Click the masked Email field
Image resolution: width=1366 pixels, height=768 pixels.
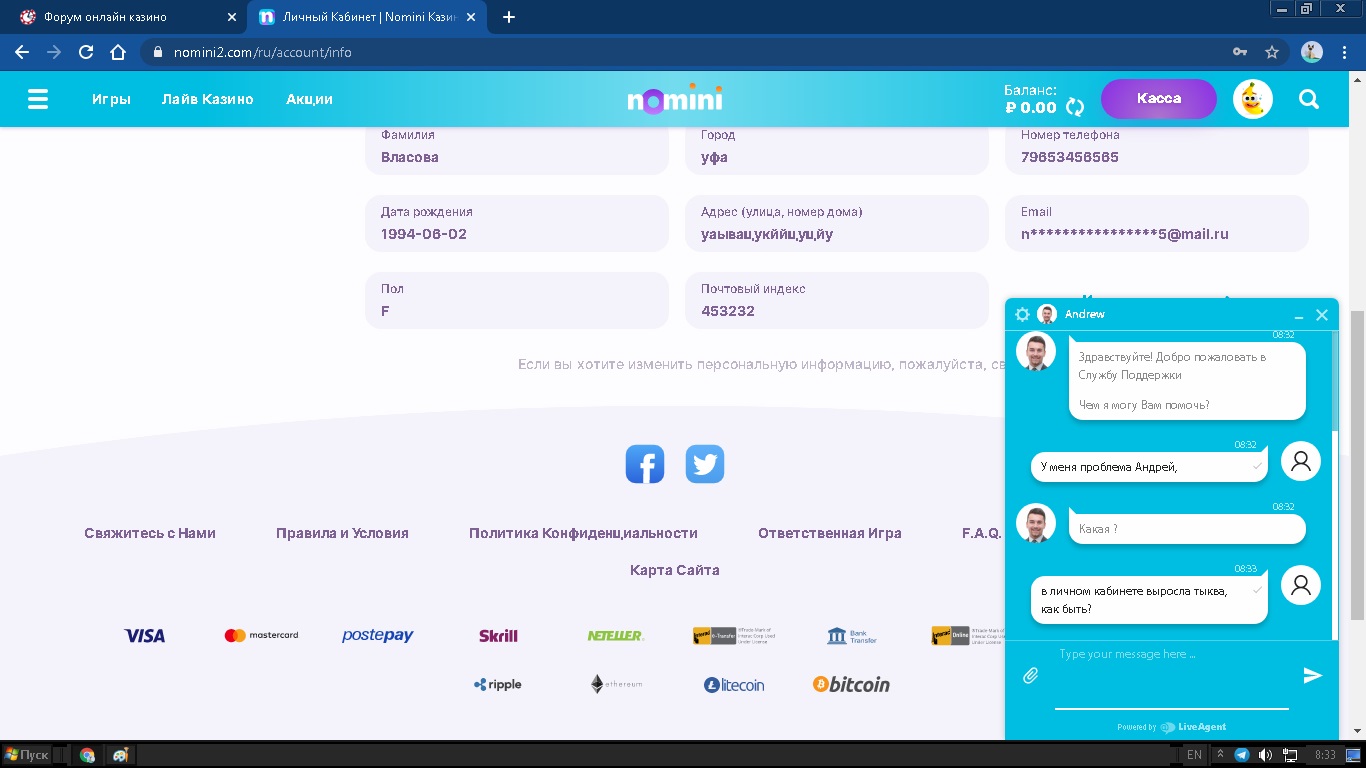(x=1157, y=223)
